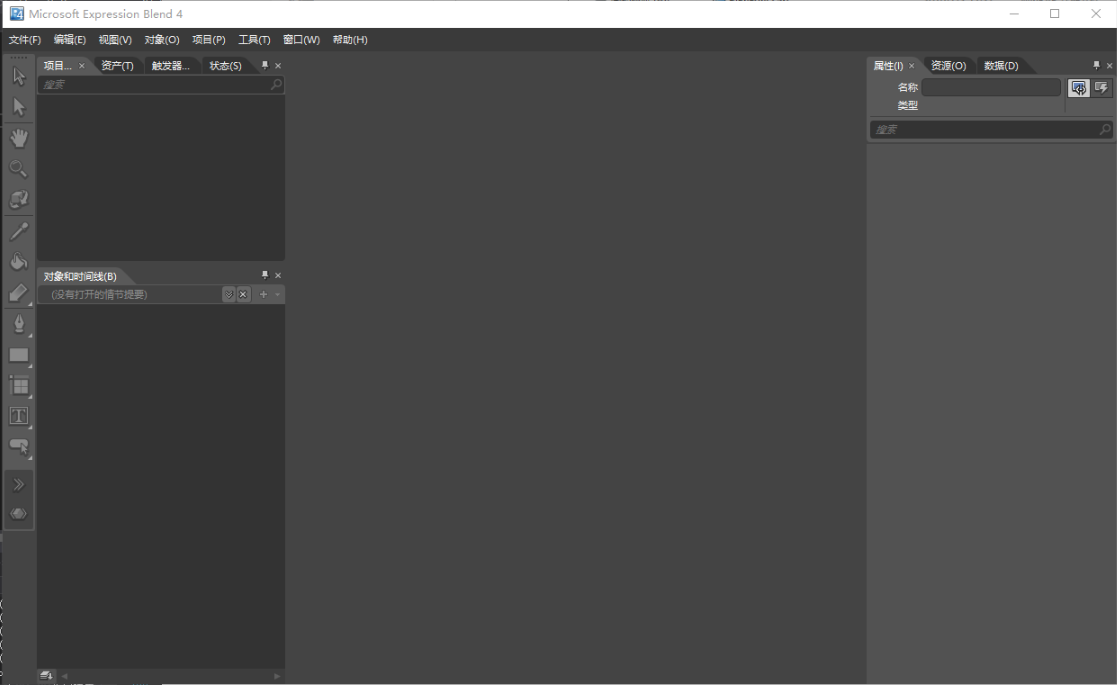Enable the properties view toggle
Image resolution: width=1117 pixels, height=685 pixels.
point(1078,87)
